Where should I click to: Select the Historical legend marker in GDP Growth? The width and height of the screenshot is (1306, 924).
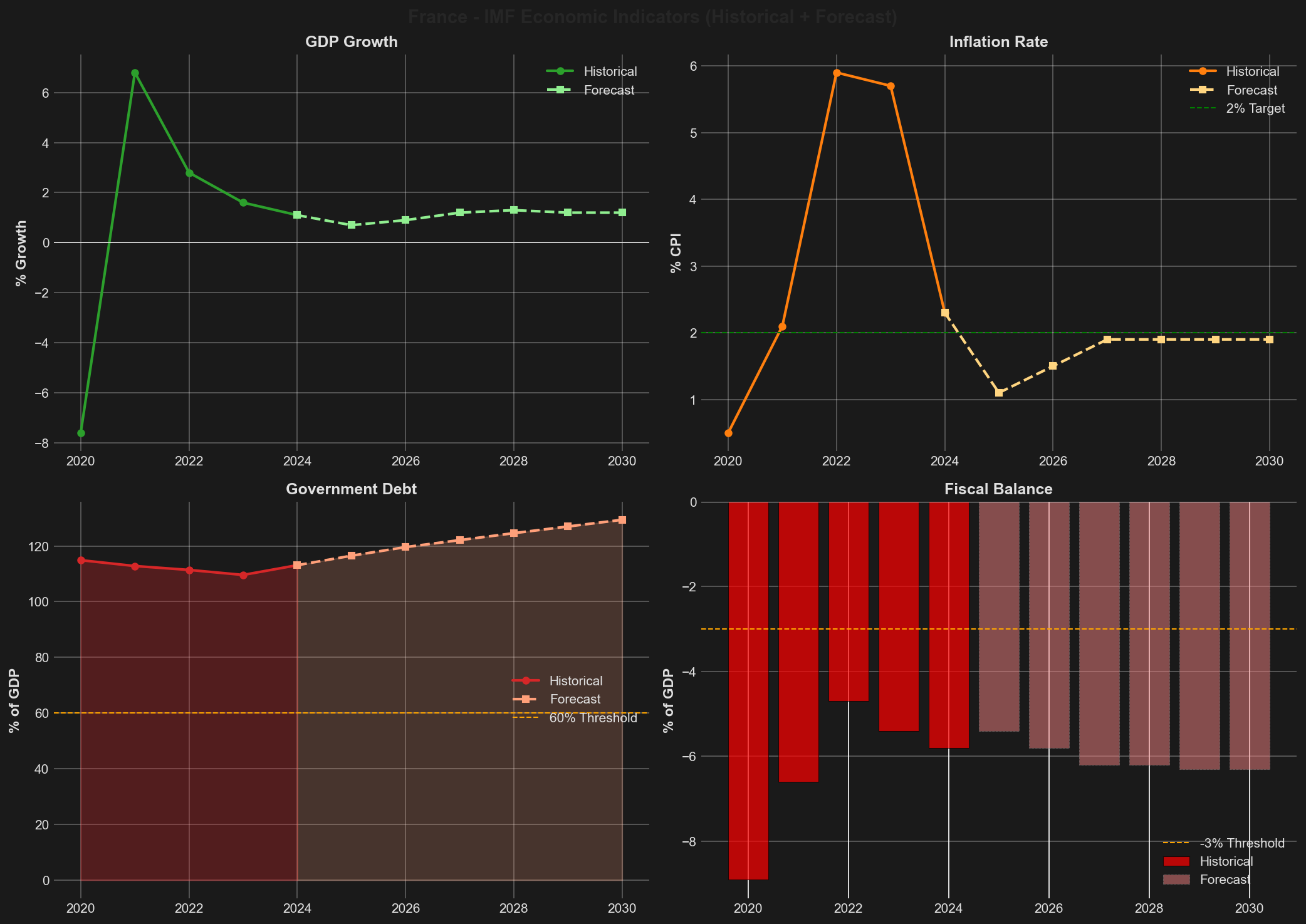click(561, 71)
